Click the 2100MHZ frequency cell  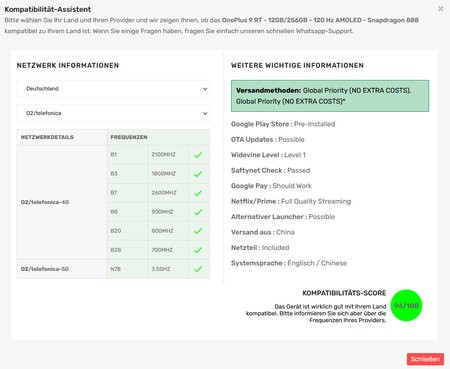click(163, 155)
